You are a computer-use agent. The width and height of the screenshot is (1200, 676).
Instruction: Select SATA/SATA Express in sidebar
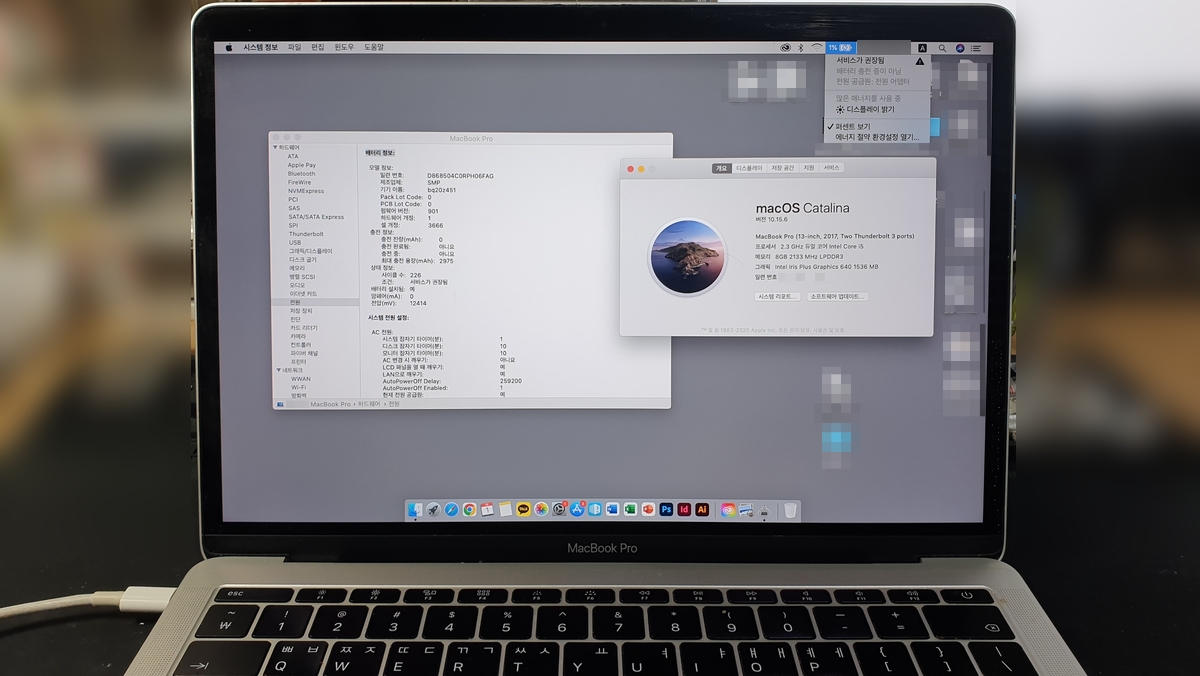pos(315,217)
